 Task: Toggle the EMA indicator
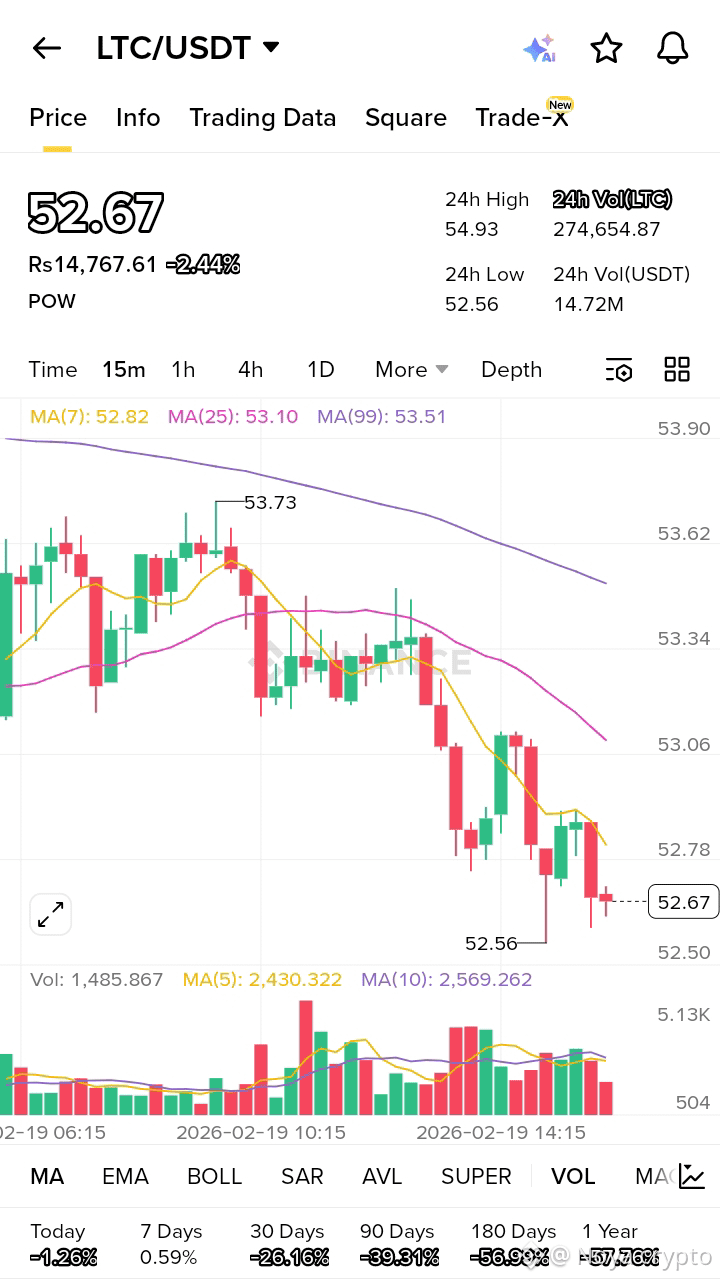[x=125, y=1176]
